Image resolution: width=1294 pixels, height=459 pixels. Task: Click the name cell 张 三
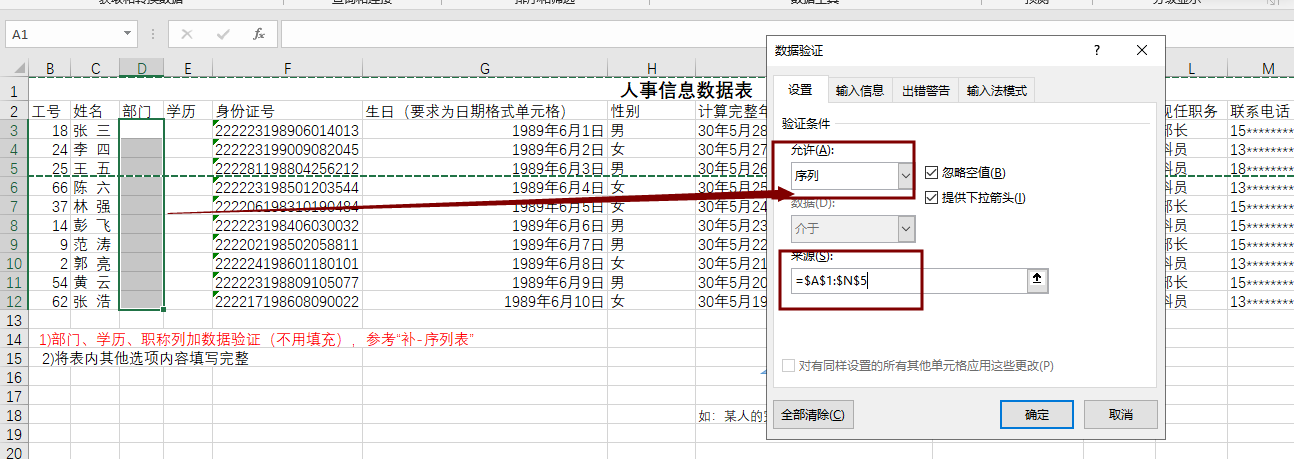click(93, 130)
